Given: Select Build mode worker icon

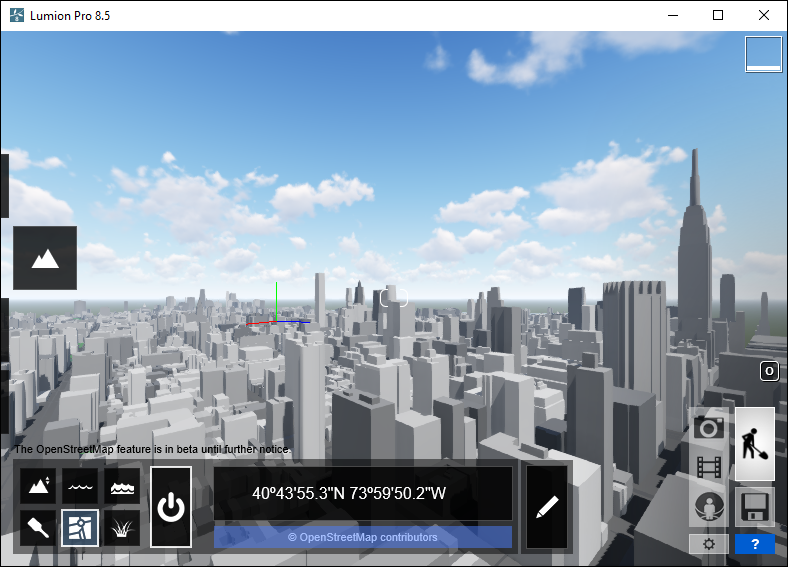Looking at the screenshot, I should tap(755, 444).
